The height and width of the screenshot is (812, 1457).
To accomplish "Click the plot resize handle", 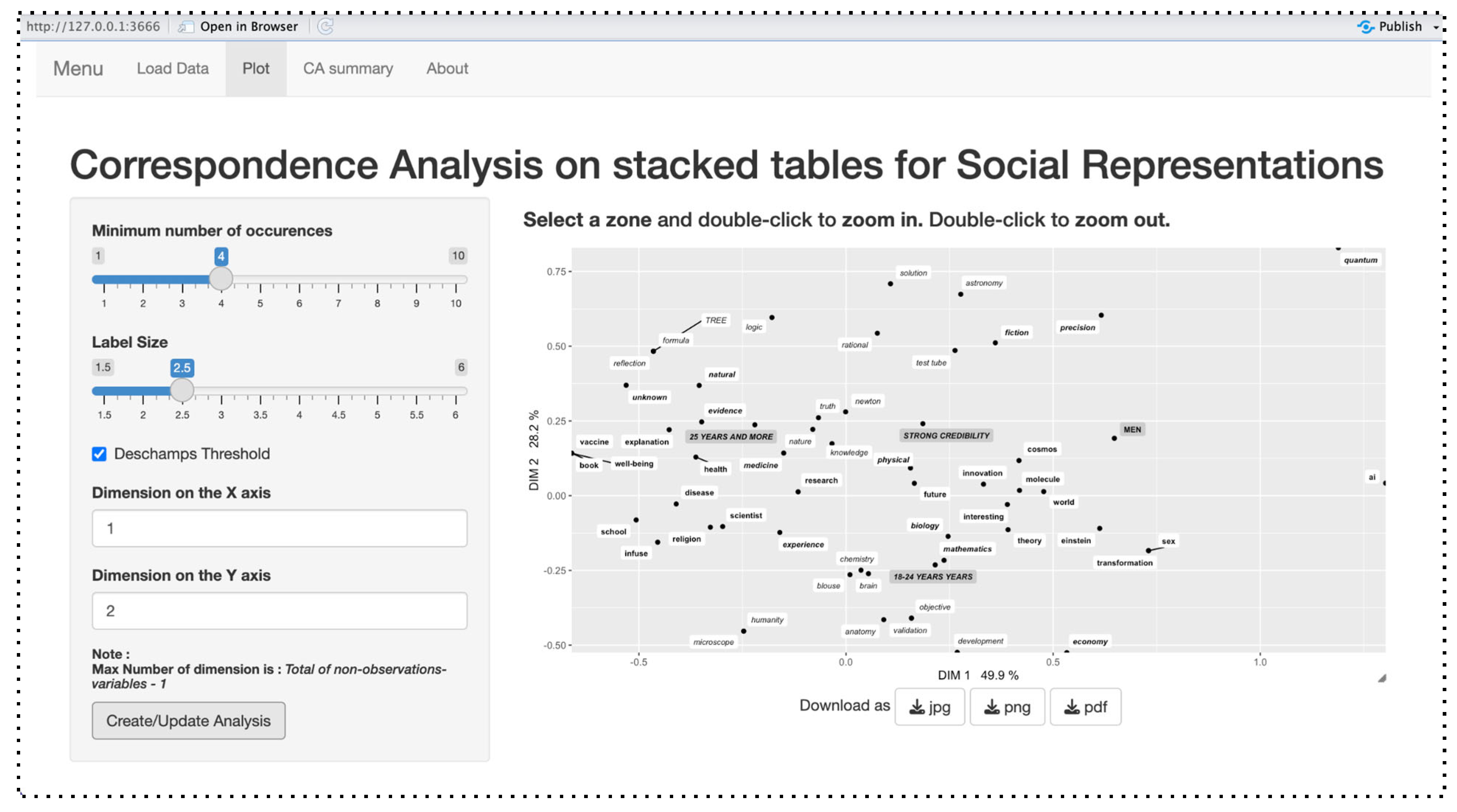I will [1381, 678].
